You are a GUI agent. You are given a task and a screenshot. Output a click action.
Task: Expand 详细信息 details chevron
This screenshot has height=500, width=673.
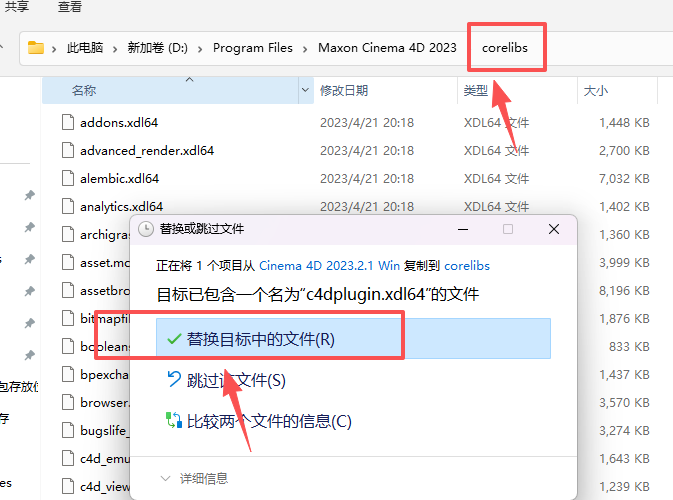point(165,478)
